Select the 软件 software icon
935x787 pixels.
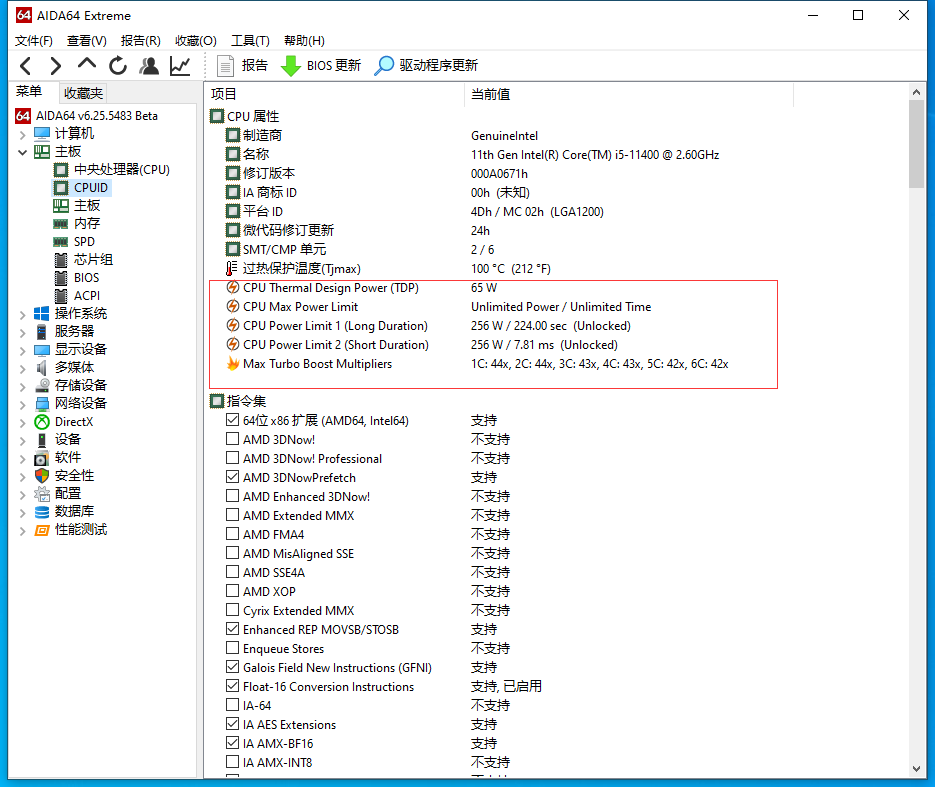[42, 458]
